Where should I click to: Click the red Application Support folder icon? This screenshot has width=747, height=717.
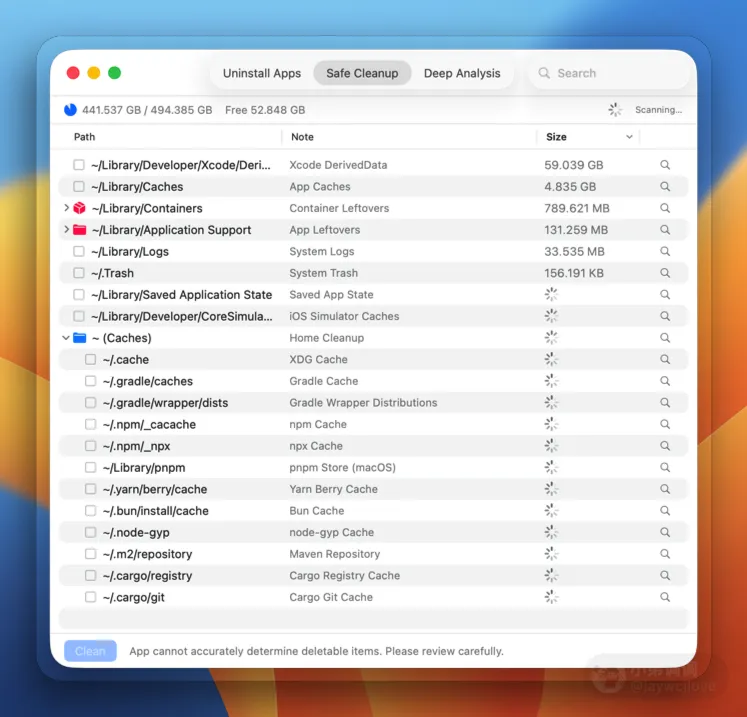coord(80,230)
